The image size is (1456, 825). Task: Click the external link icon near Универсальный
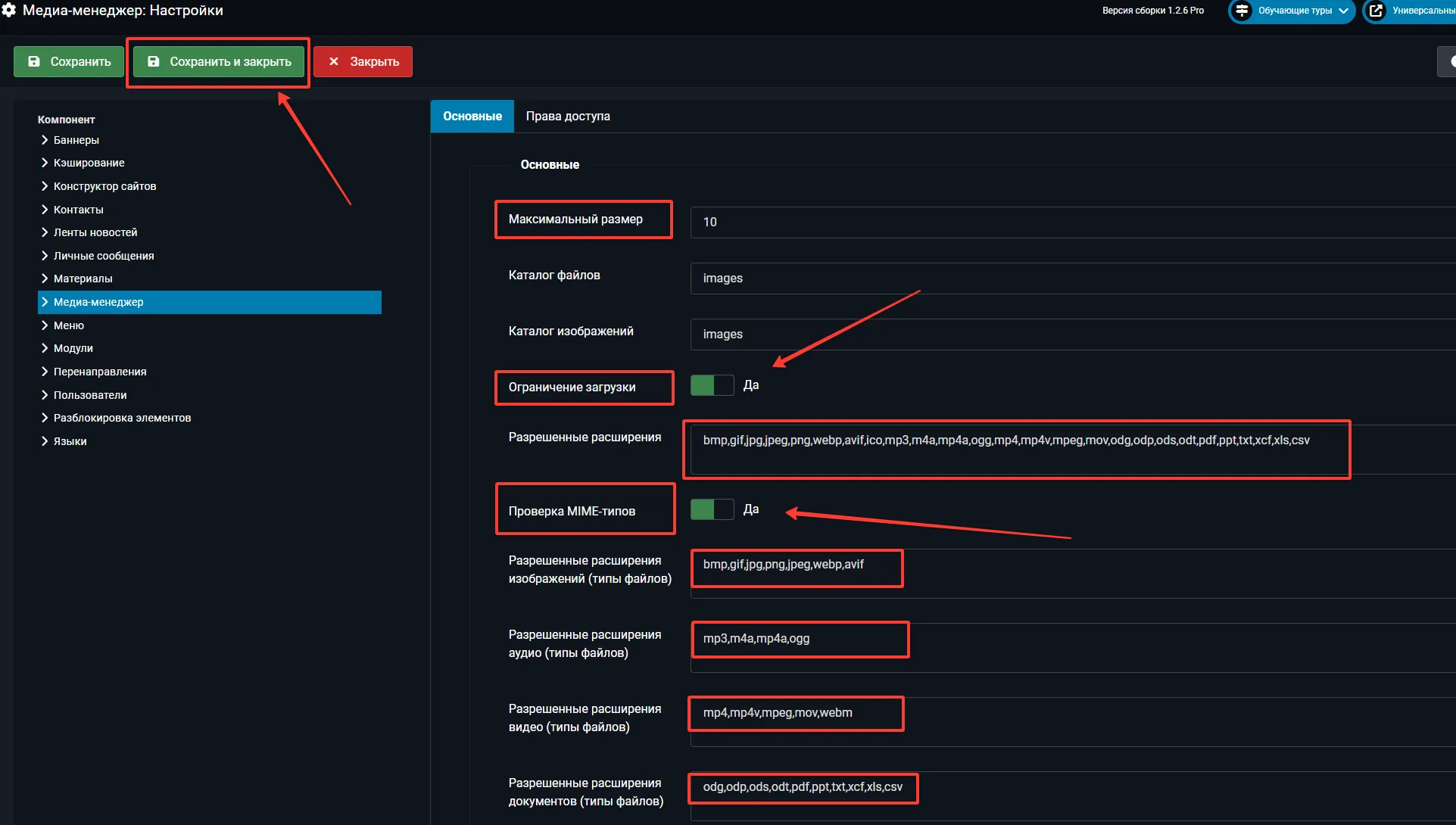(x=1376, y=11)
